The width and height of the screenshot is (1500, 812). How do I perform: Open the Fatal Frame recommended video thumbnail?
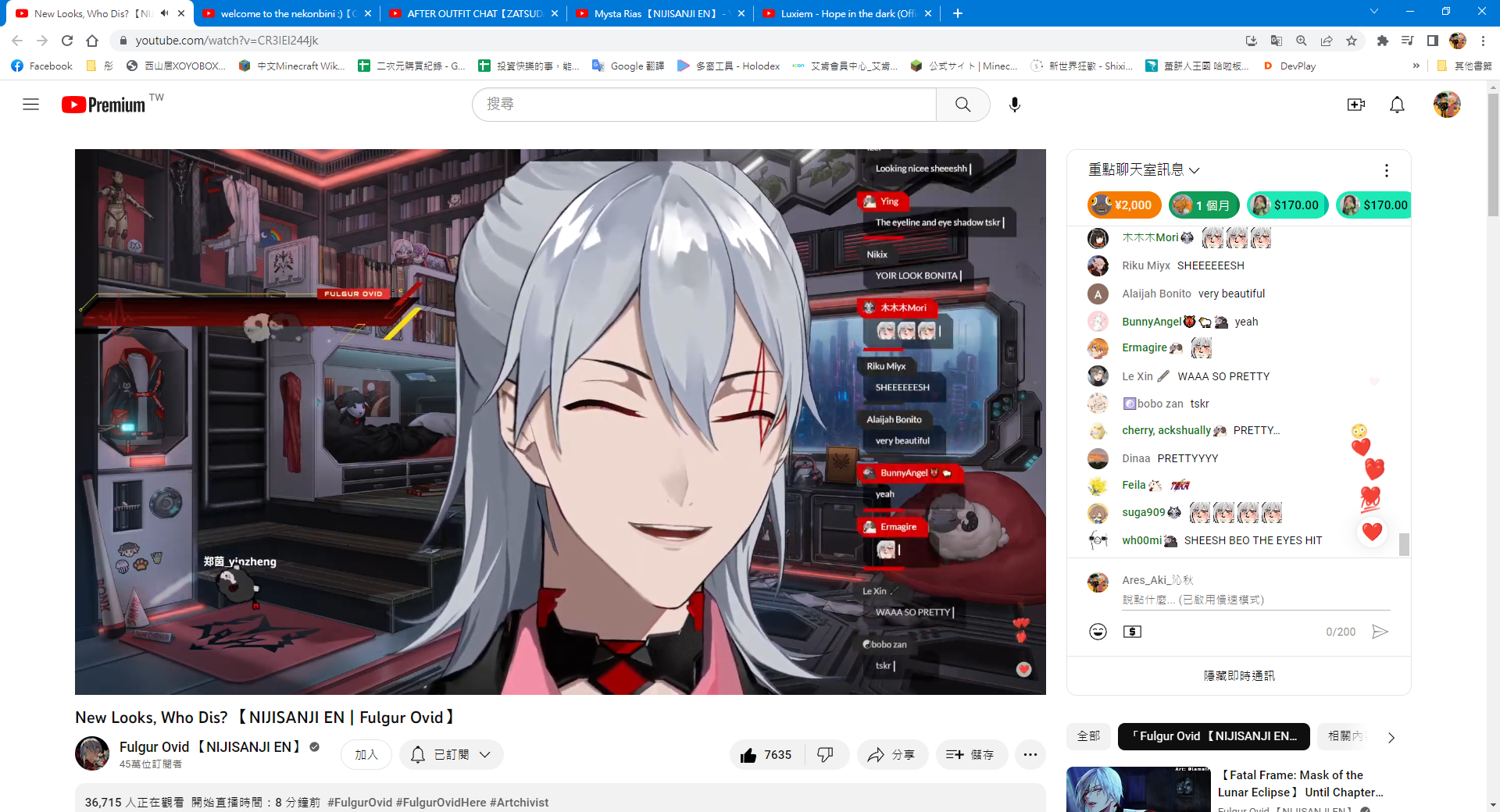[x=1139, y=789]
